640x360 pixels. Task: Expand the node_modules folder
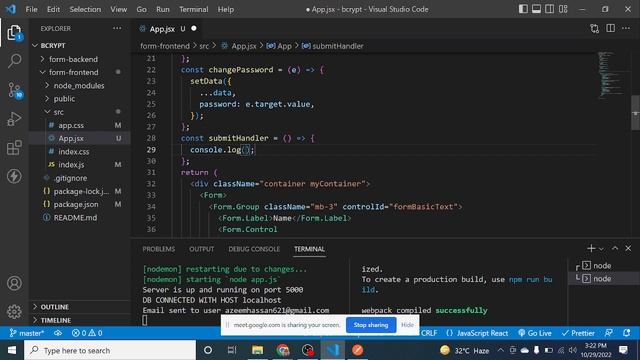(79, 86)
